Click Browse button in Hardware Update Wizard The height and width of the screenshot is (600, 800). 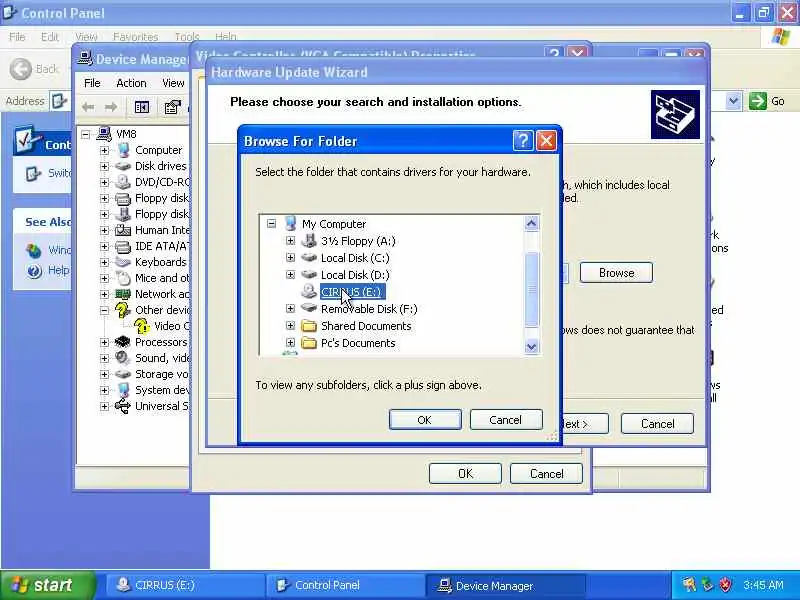pyautogui.click(x=616, y=272)
